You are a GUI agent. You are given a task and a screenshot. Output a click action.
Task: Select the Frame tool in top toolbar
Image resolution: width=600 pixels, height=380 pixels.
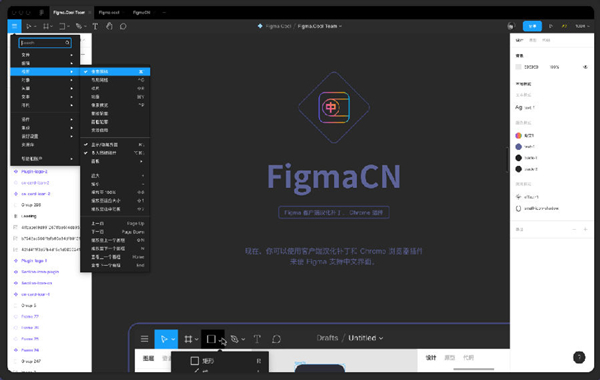coord(46,26)
